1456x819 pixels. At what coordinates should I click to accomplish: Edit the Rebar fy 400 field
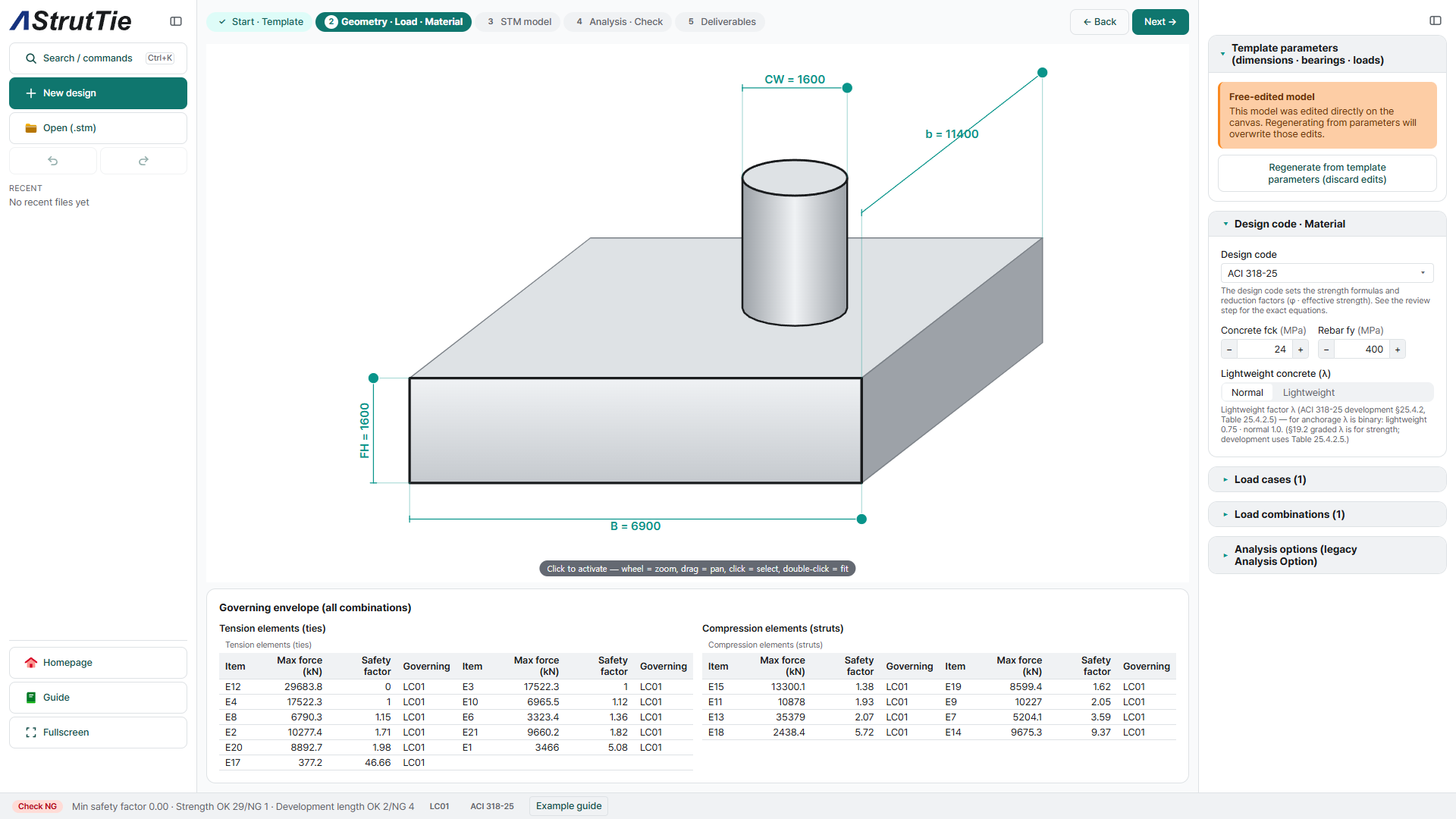(1362, 350)
